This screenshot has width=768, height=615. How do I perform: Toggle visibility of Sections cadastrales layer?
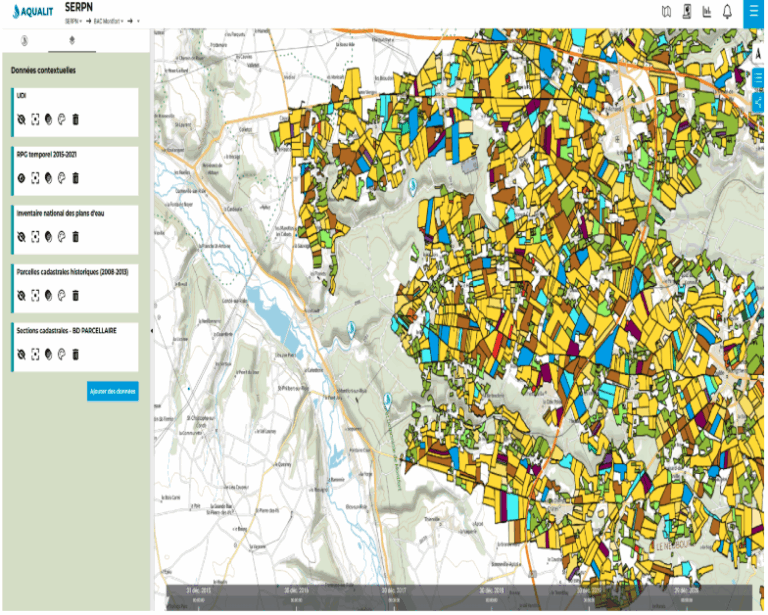pyautogui.click(x=21, y=354)
